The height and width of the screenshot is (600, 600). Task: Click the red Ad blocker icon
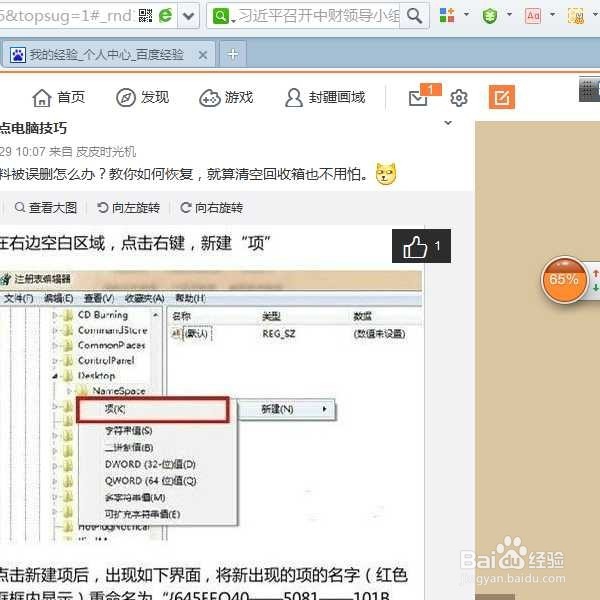click(533, 16)
